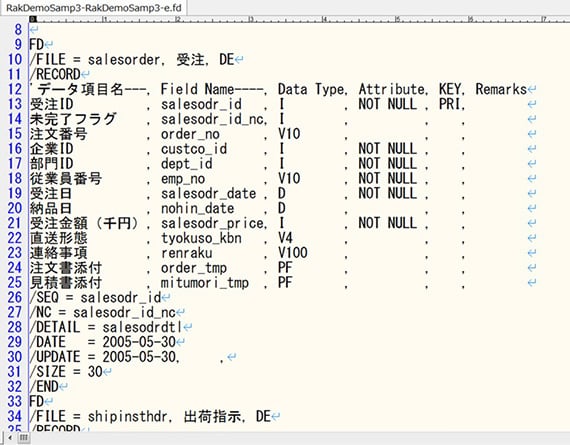Click the Remarks column header text
Screen dimensions: 570x445
(501, 89)
